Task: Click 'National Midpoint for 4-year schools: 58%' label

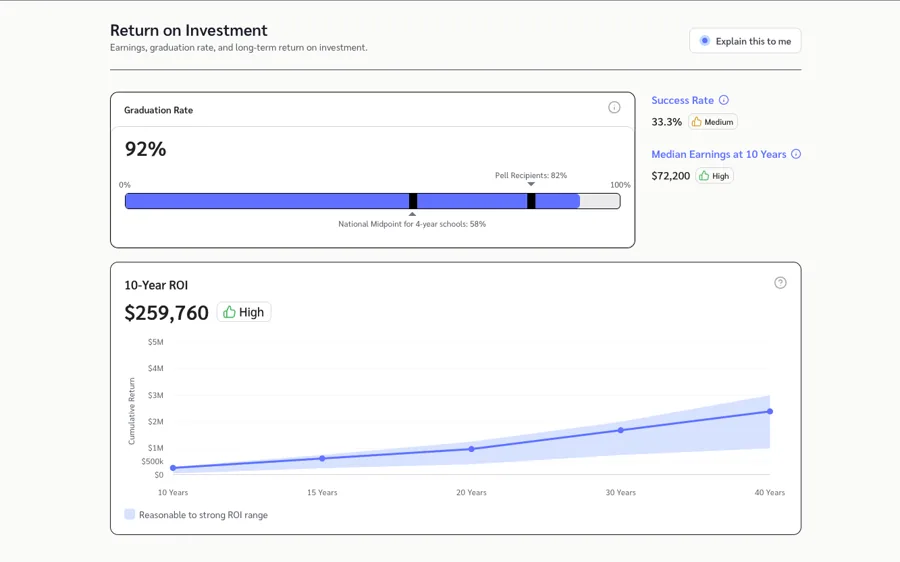Action: coord(412,224)
